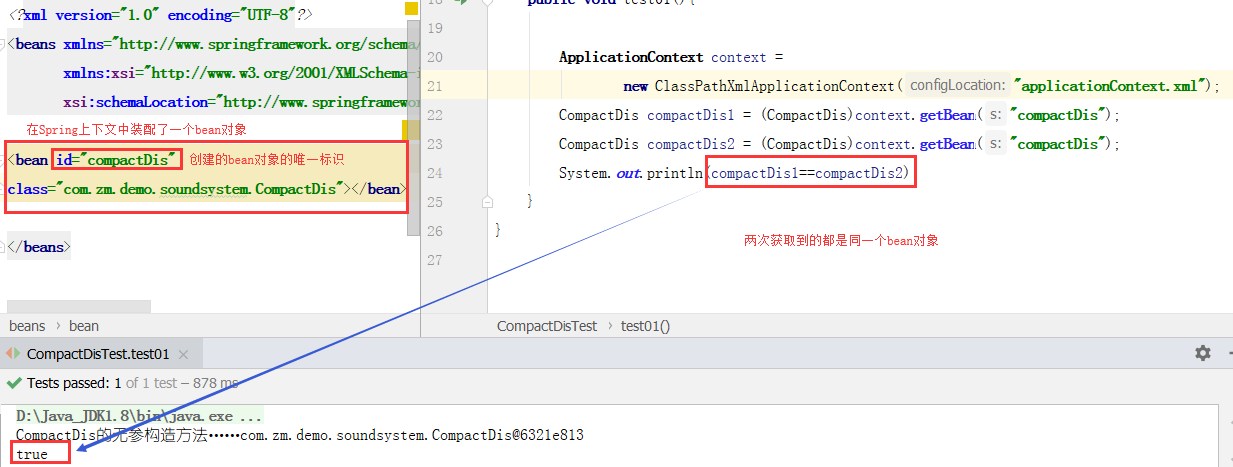Open the run panel settings gear
The height and width of the screenshot is (467, 1233).
pyautogui.click(x=1203, y=353)
